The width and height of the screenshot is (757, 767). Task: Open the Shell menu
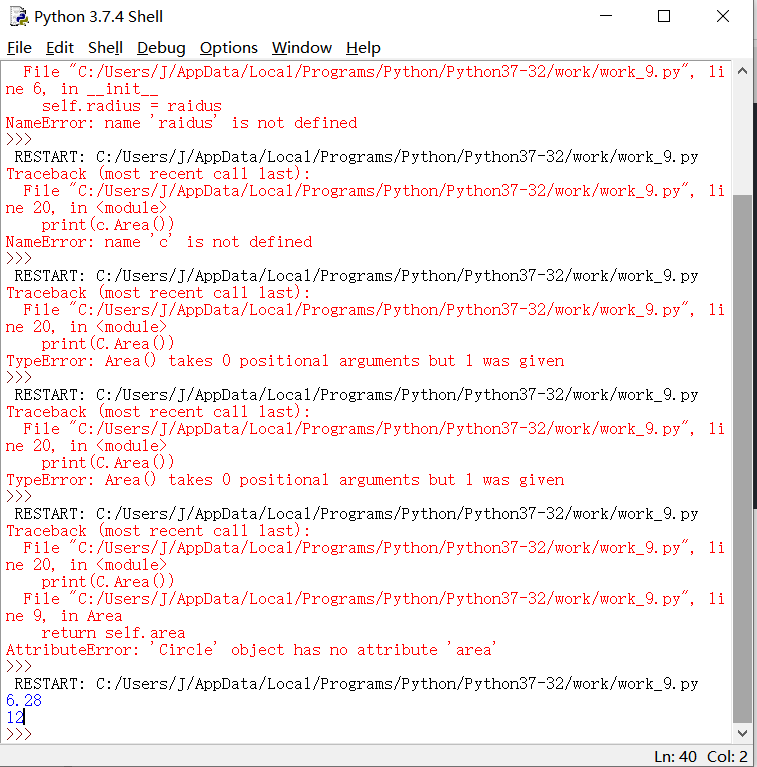click(x=105, y=48)
